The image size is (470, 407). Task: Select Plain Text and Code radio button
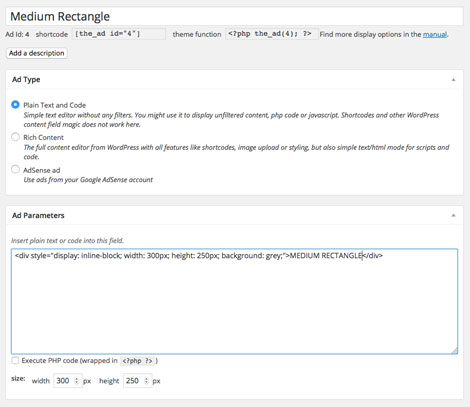point(15,105)
